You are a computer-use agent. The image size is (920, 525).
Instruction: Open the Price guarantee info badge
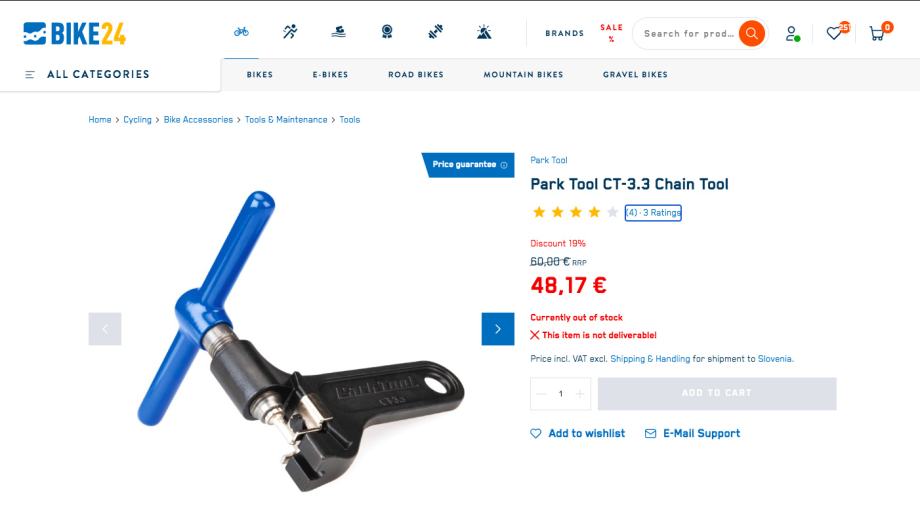[x=468, y=165]
